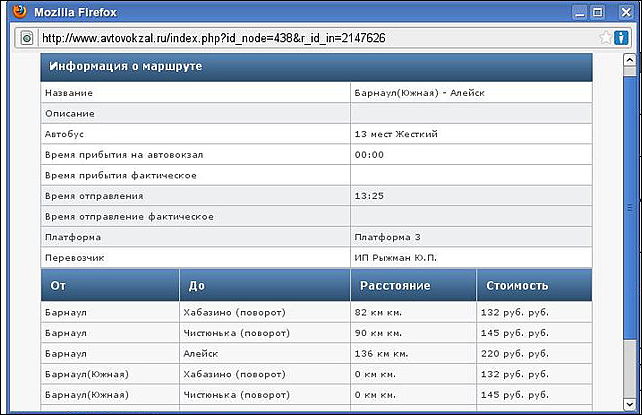This screenshot has height=415, width=642.
Task: Click the departure time value 13:25
Action: click(x=369, y=196)
